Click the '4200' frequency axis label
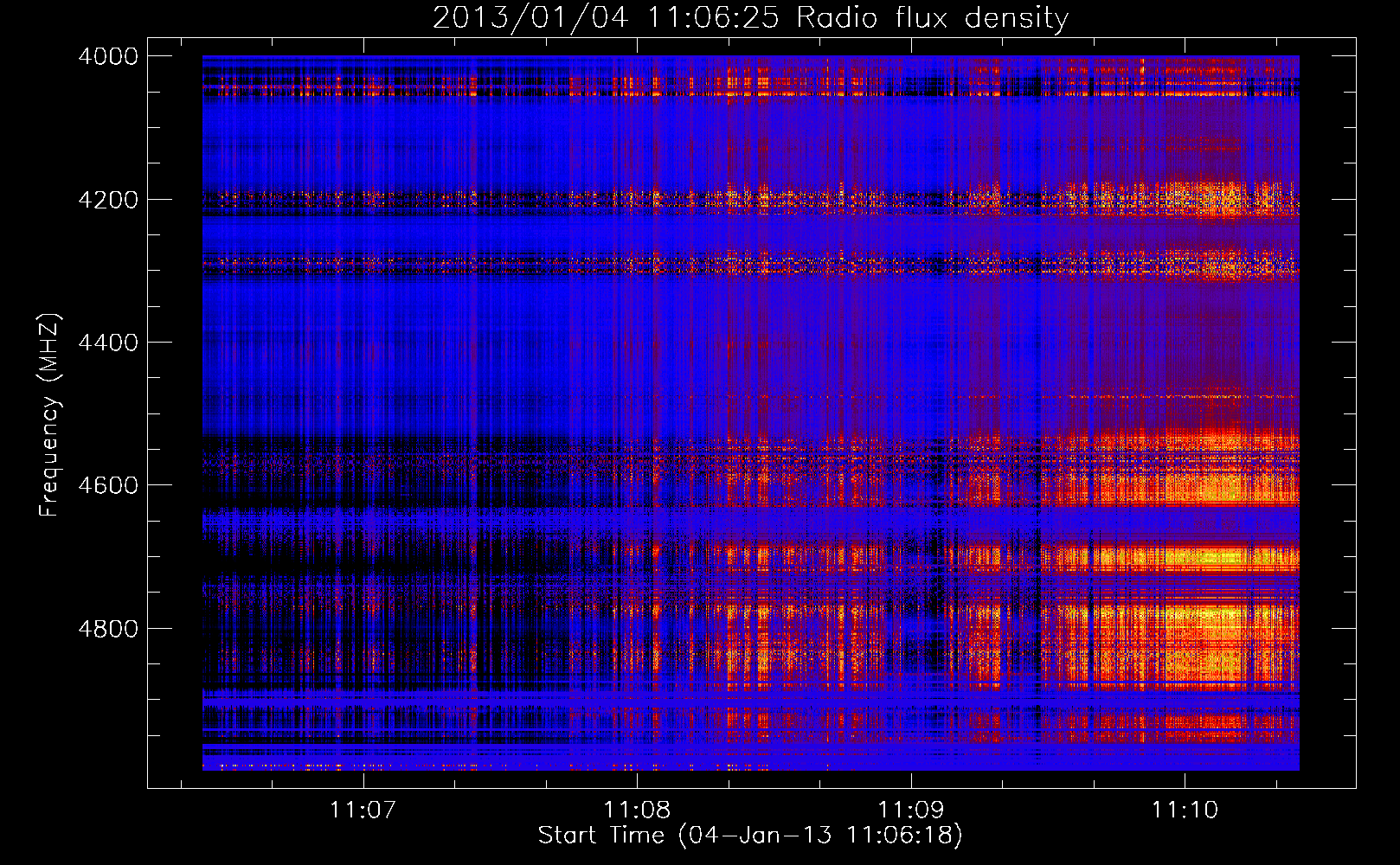Screen dimensions: 1400x865 point(107,200)
